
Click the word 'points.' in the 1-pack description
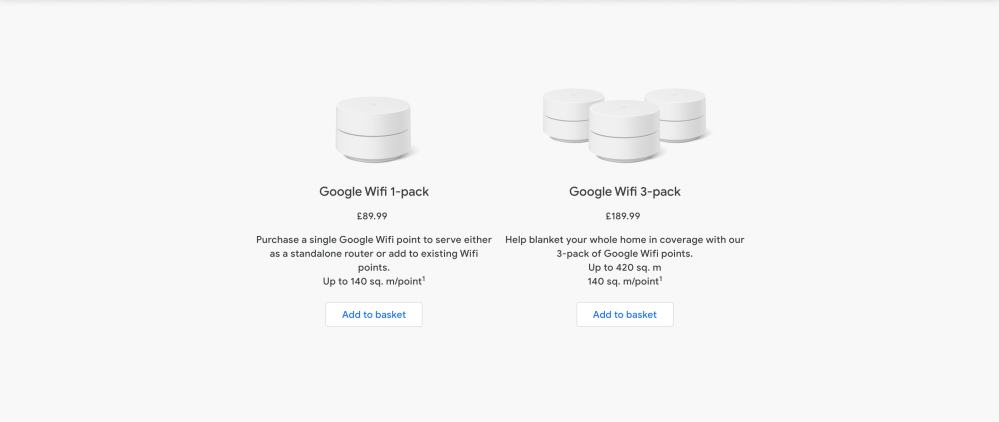(373, 268)
